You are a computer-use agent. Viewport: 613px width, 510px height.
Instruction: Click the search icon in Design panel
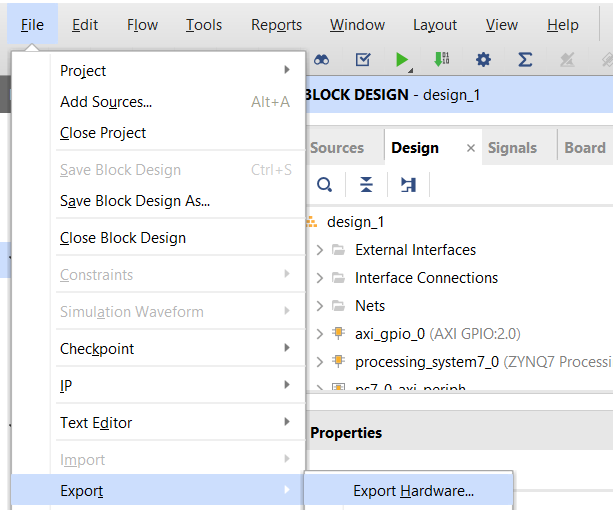[x=324, y=184]
